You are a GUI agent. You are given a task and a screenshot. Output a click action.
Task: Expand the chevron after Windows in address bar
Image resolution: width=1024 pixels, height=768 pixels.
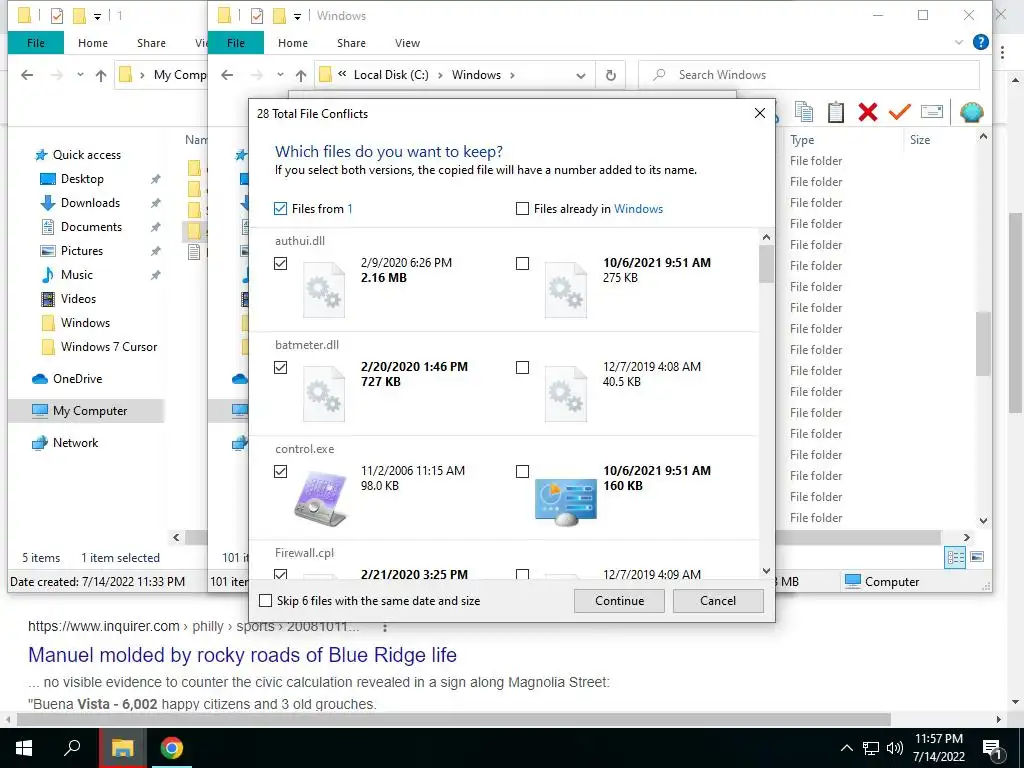click(x=512, y=75)
